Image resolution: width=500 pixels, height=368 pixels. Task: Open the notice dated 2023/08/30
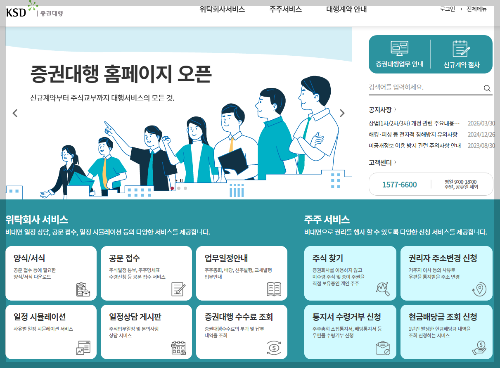432,146
